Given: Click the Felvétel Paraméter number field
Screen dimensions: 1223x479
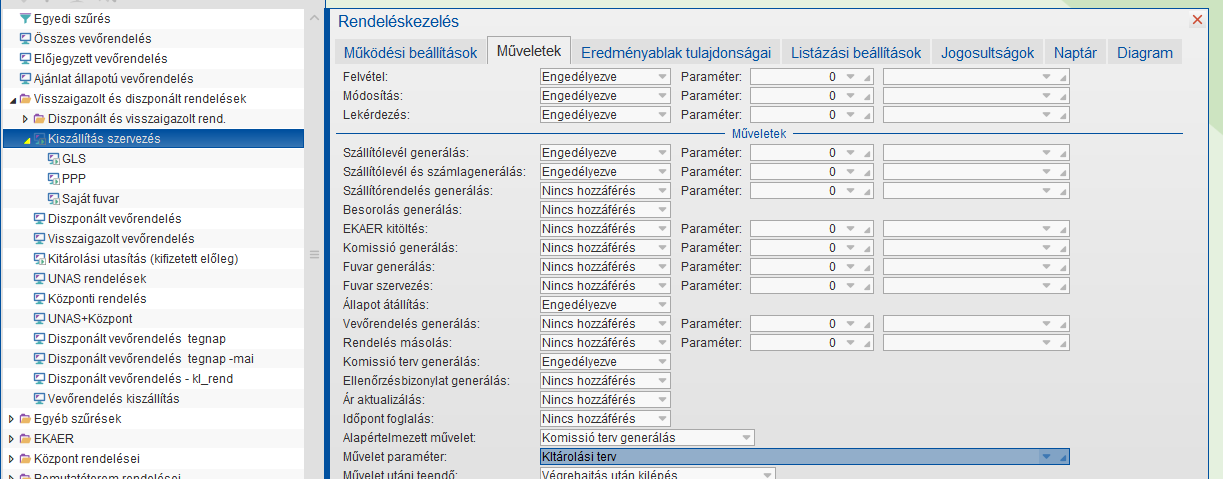Looking at the screenshot, I should pos(811,77).
